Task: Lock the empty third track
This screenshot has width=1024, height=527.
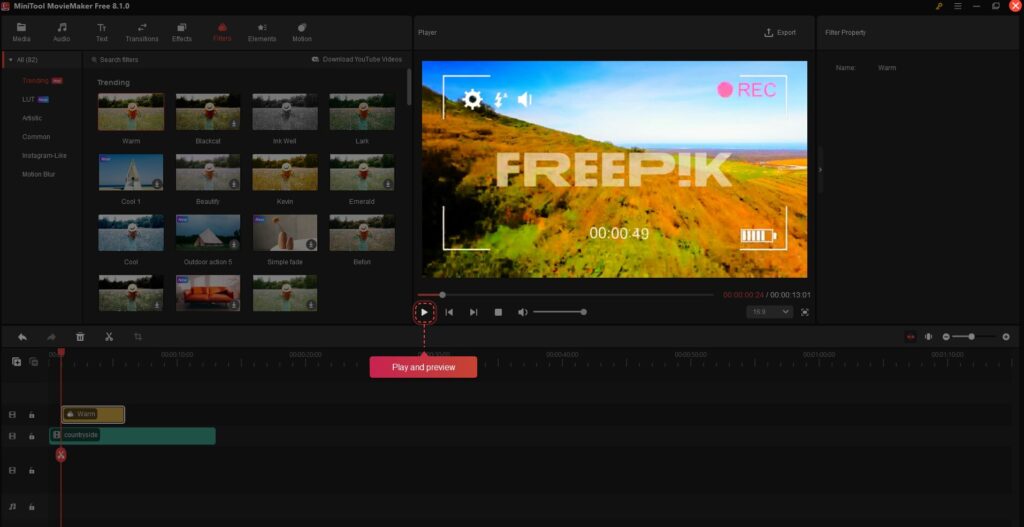Action: pyautogui.click(x=31, y=471)
